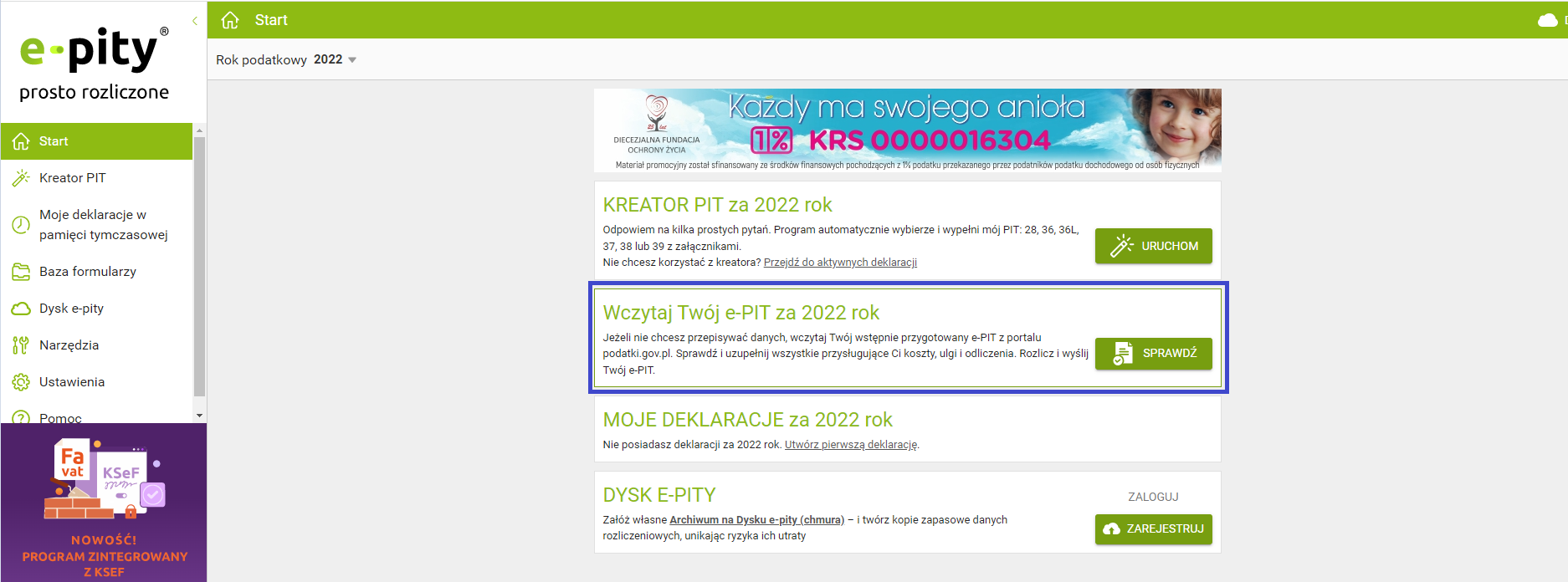Click the cloud icon in the top right
Image resolution: width=1568 pixels, height=582 pixels.
pos(1547,20)
